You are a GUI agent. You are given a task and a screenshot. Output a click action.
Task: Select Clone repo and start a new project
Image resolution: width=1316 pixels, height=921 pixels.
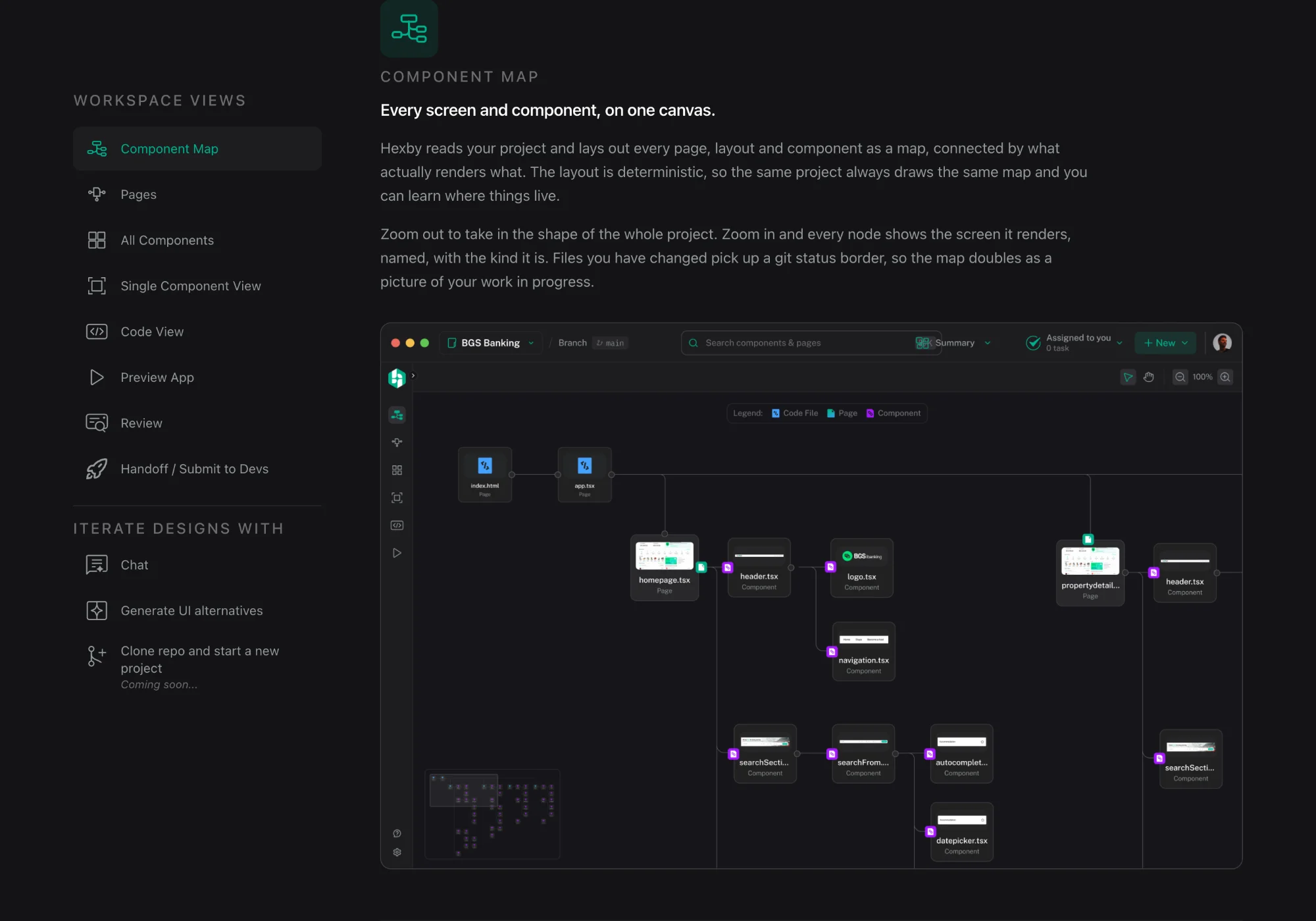coord(197,667)
